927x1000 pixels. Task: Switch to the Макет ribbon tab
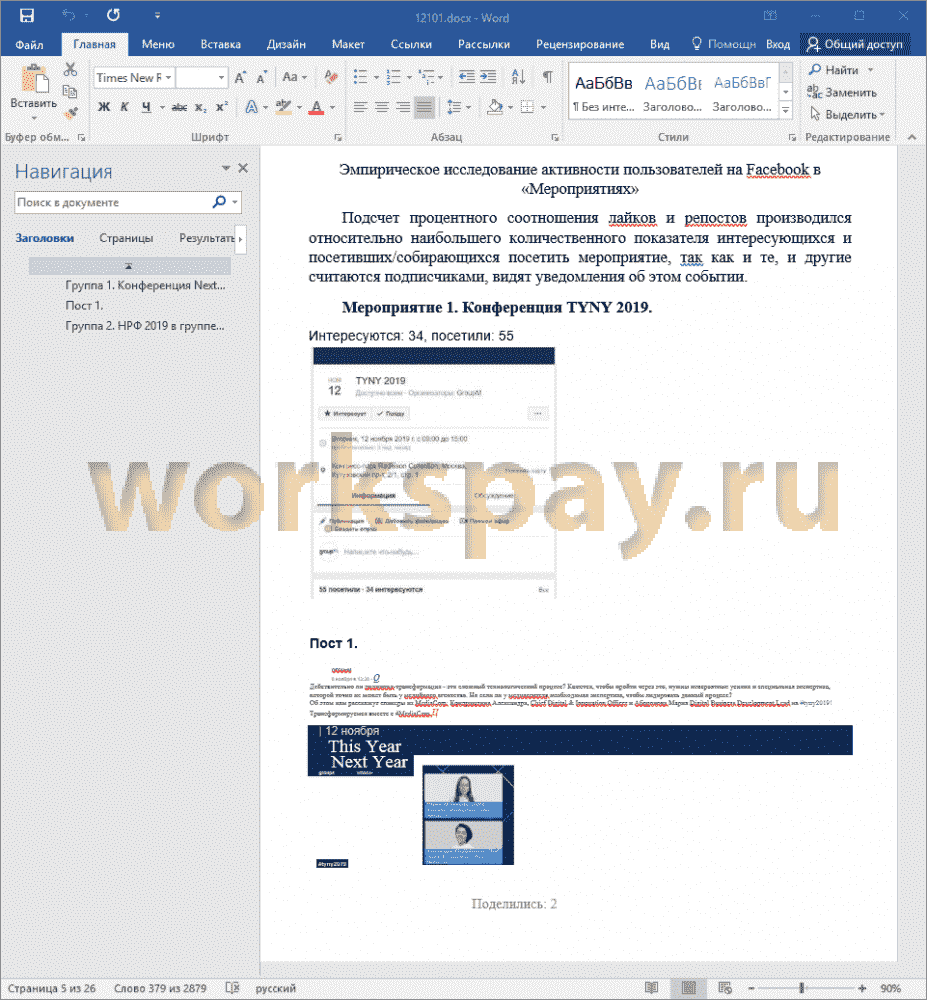348,45
